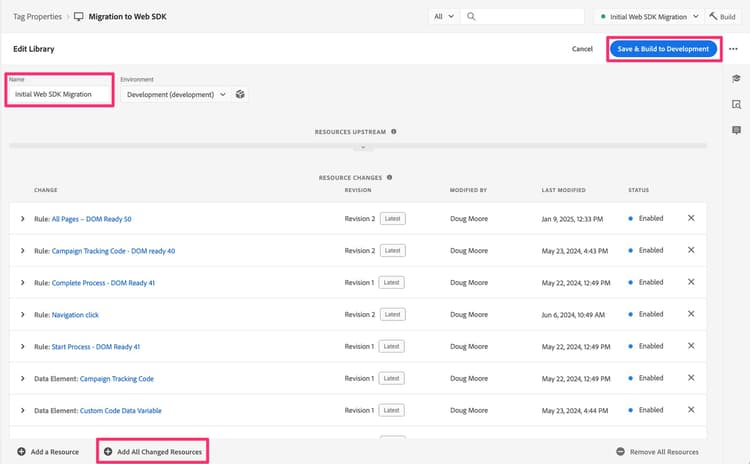Click the Jun 6, 2024, 10:49 AM date
Screen dimensions: 750x464
coord(573,315)
